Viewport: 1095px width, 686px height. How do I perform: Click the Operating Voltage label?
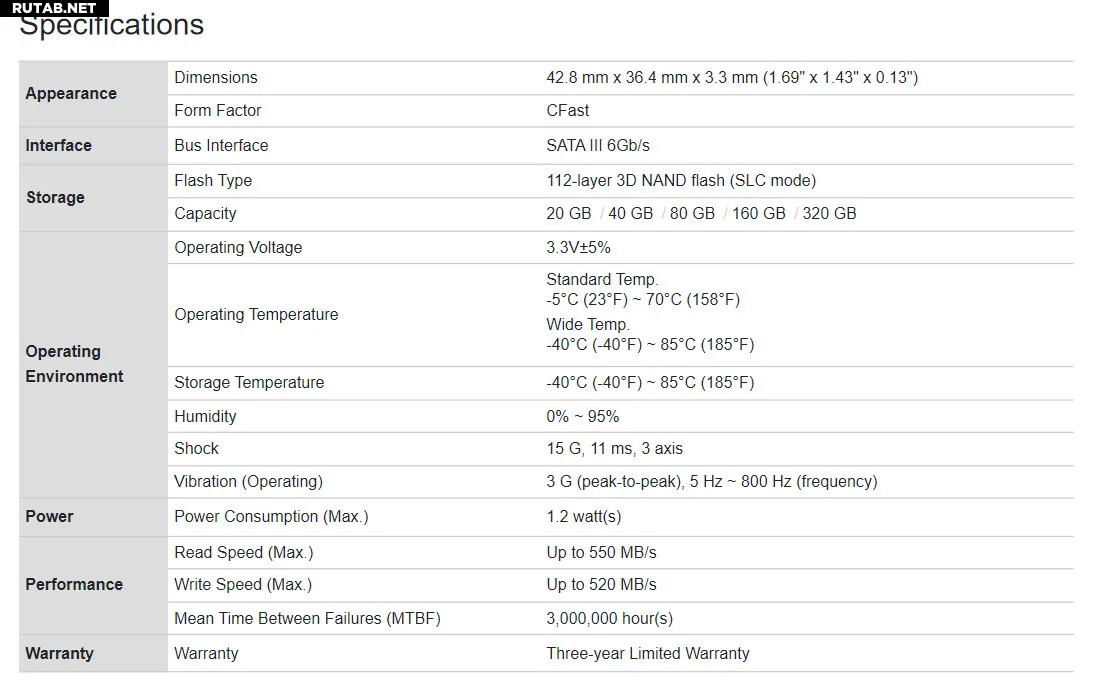pyautogui.click(x=237, y=248)
